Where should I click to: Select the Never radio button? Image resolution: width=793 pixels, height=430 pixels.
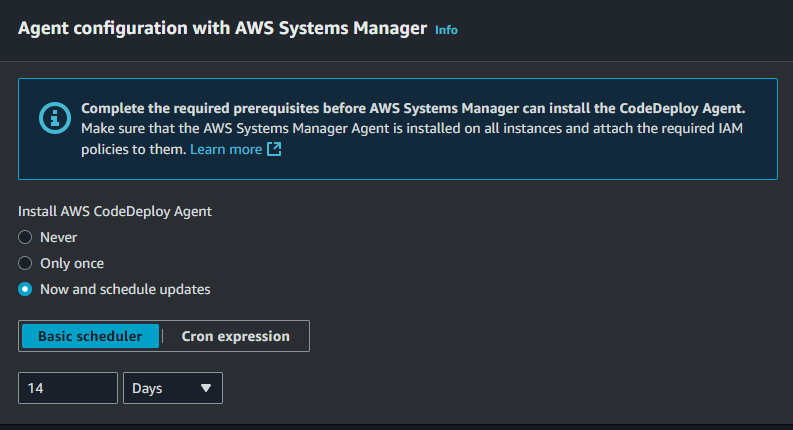click(x=26, y=237)
